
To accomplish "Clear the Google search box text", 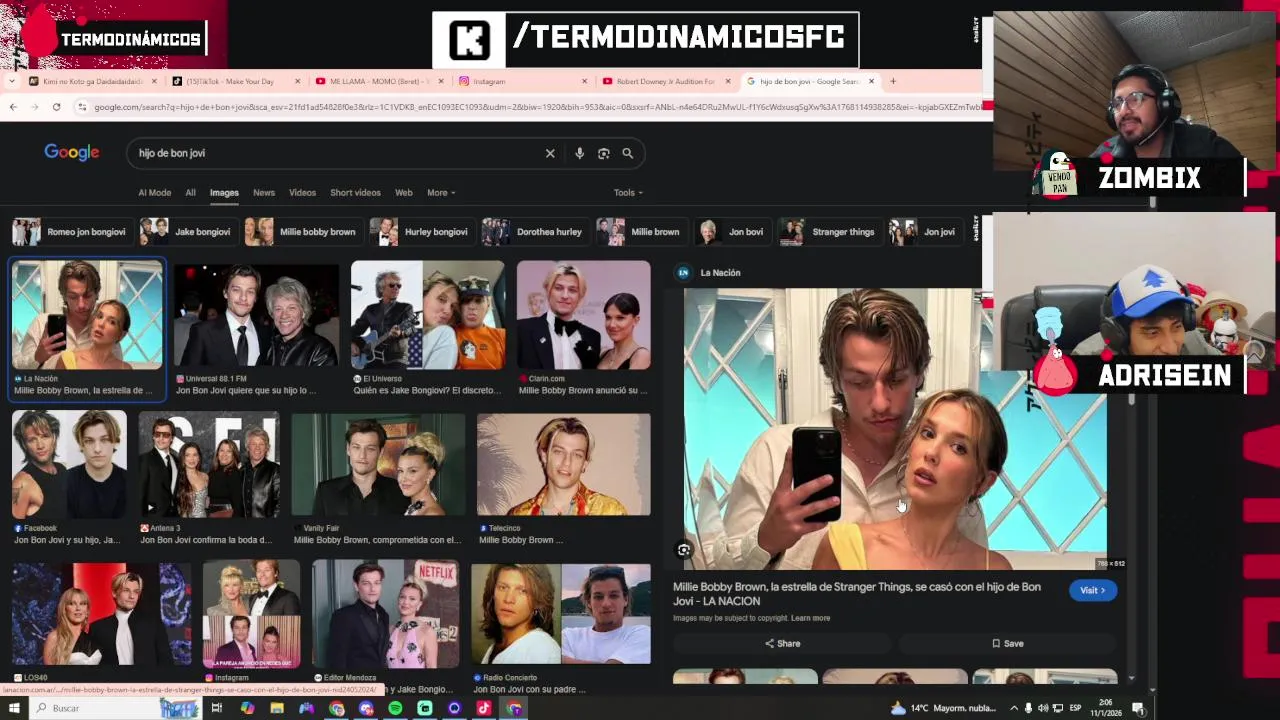I will [550, 153].
